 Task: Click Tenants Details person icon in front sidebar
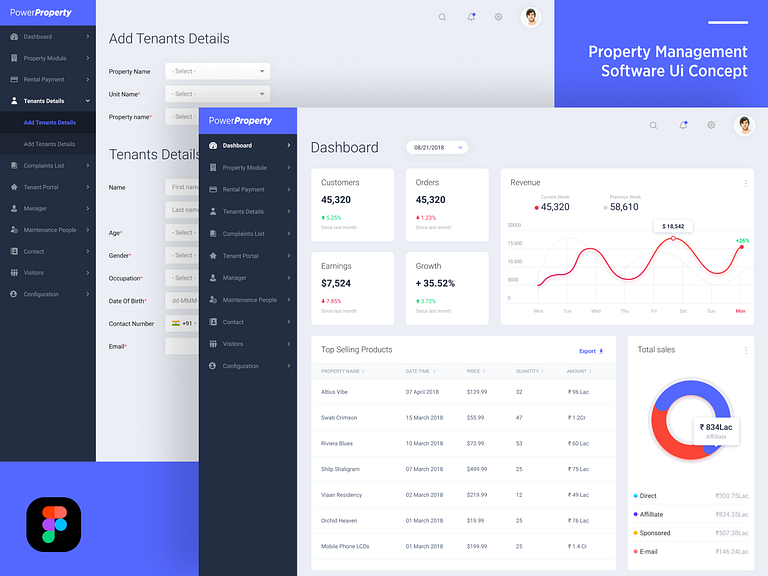[x=213, y=212]
